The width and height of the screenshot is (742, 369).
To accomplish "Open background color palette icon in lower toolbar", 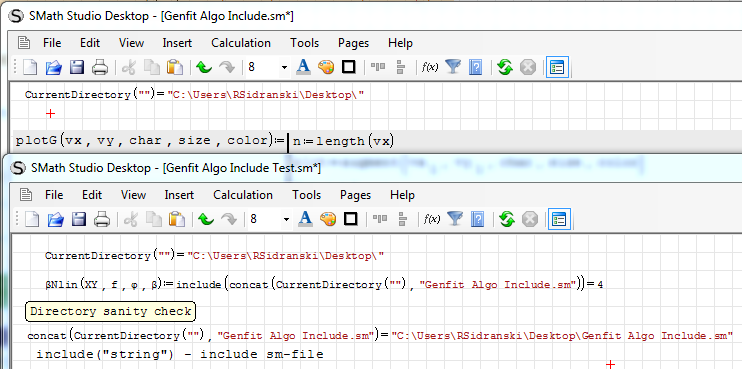I will (327, 220).
